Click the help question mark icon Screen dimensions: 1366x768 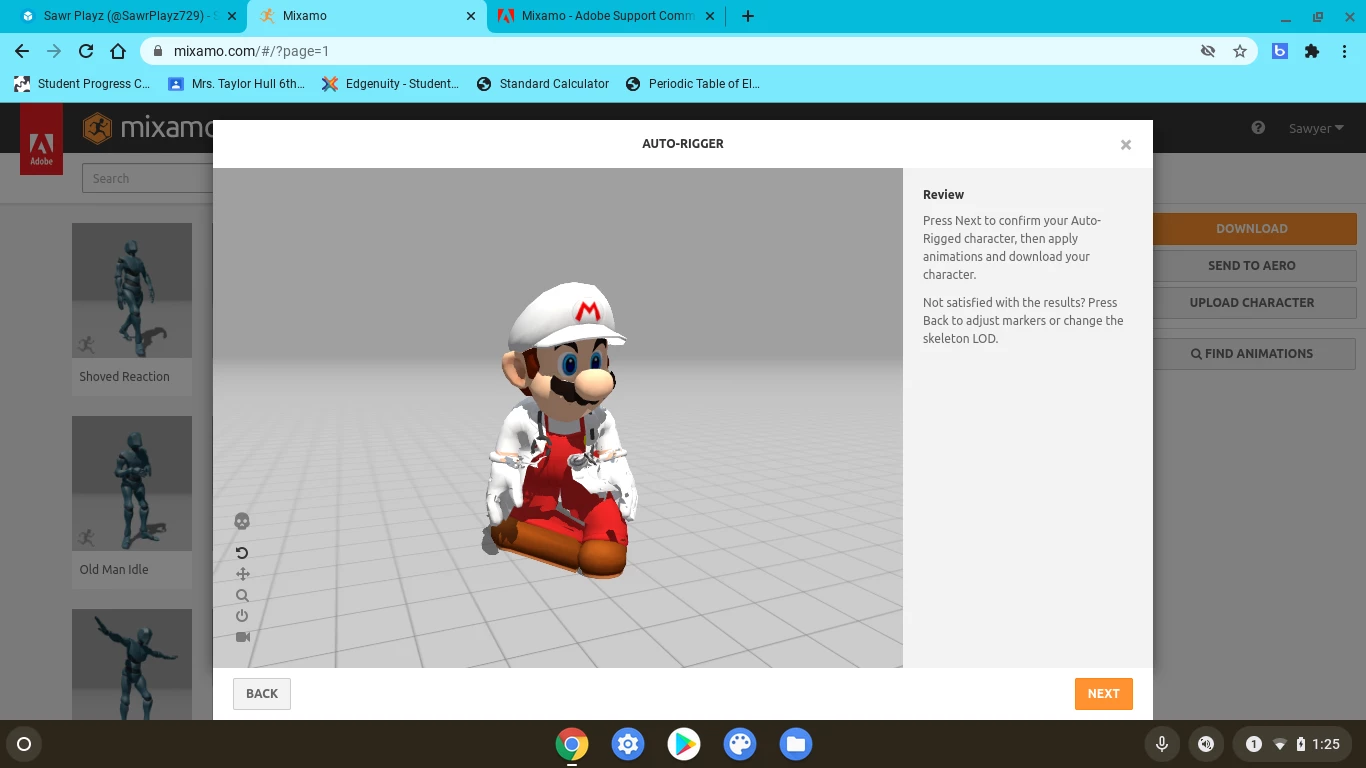1258,128
